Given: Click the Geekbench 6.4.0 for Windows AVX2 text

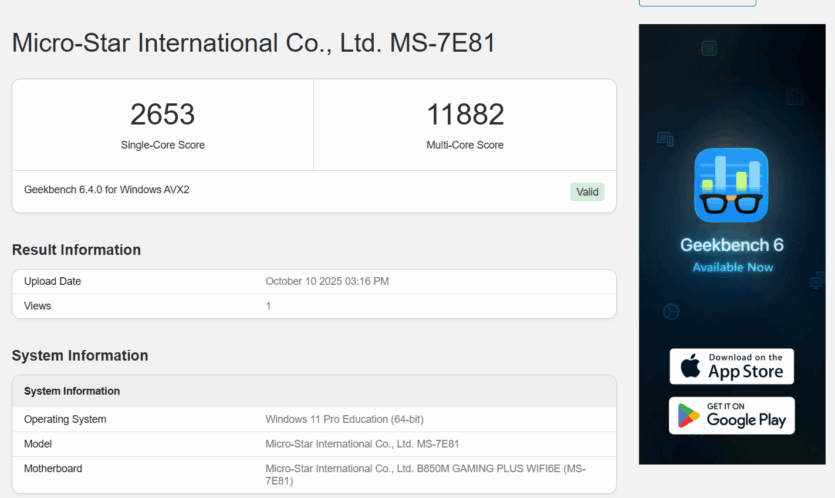Looking at the screenshot, I should [x=107, y=189].
